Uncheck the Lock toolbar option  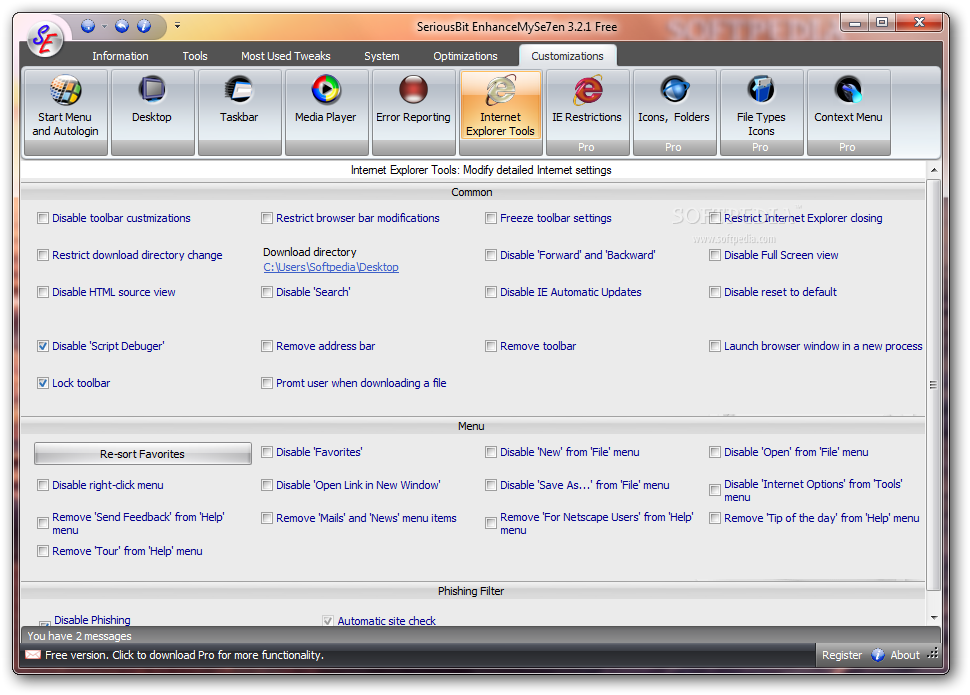click(x=43, y=383)
